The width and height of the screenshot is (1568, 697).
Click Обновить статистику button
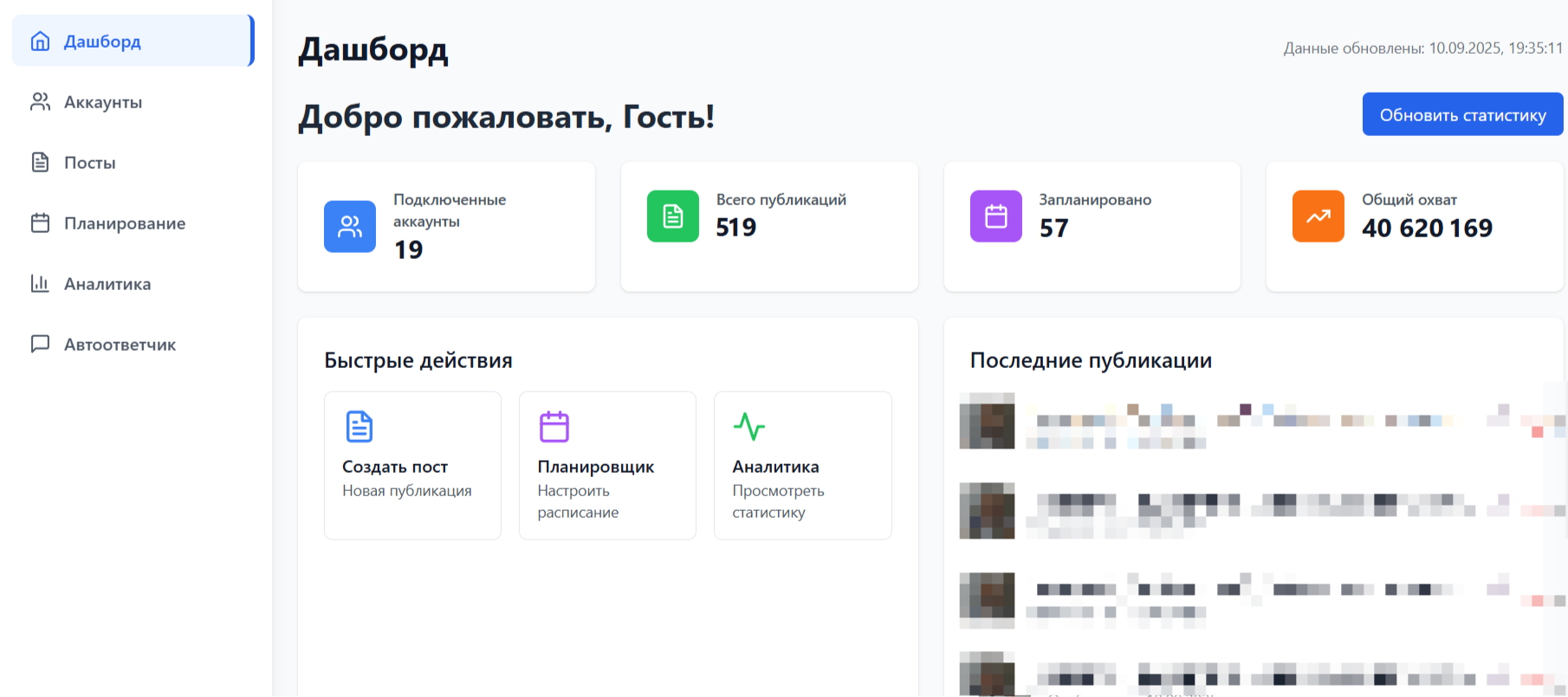click(1462, 114)
